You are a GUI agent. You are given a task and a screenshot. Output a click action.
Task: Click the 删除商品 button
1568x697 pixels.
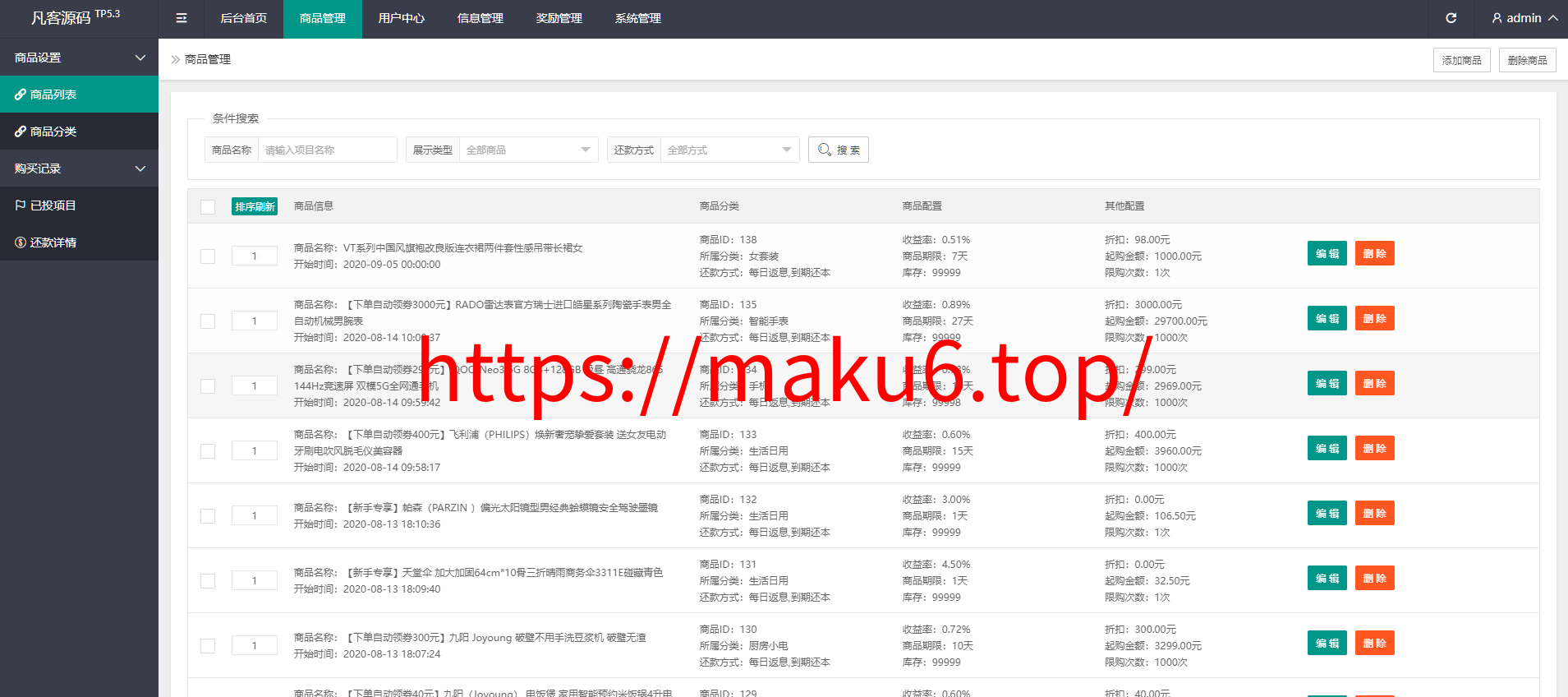pos(1528,60)
